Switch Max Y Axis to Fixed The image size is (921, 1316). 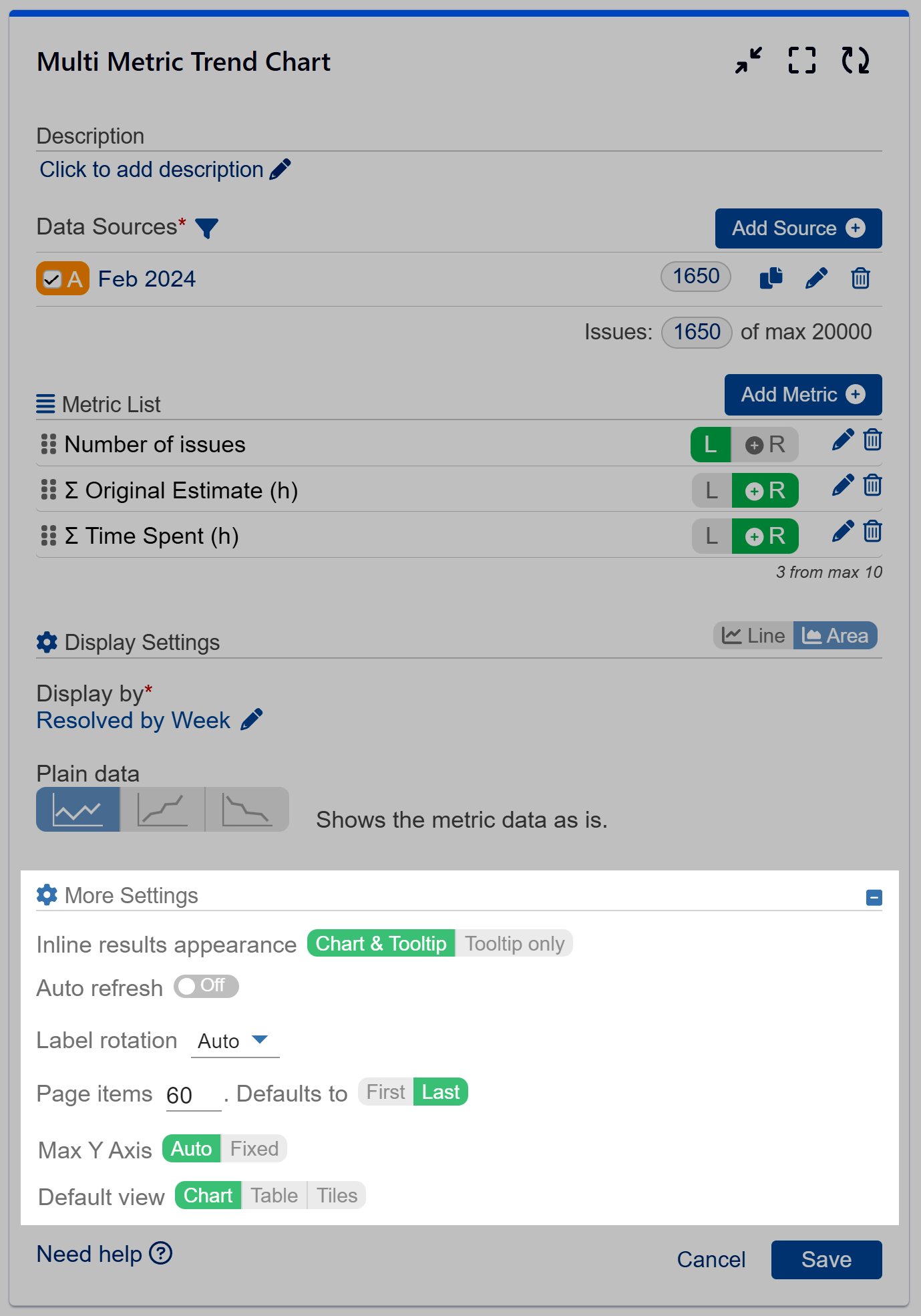click(x=254, y=1149)
